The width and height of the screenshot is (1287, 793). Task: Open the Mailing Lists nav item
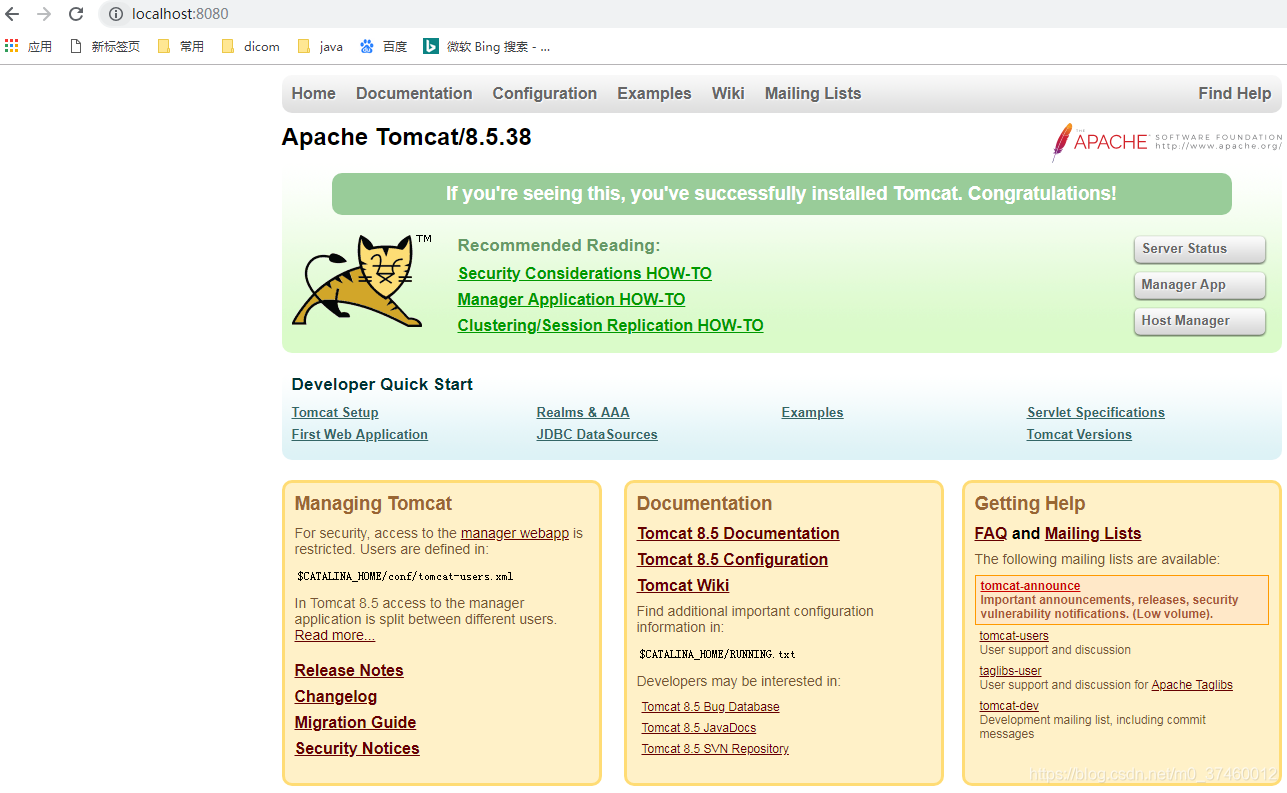(812, 93)
